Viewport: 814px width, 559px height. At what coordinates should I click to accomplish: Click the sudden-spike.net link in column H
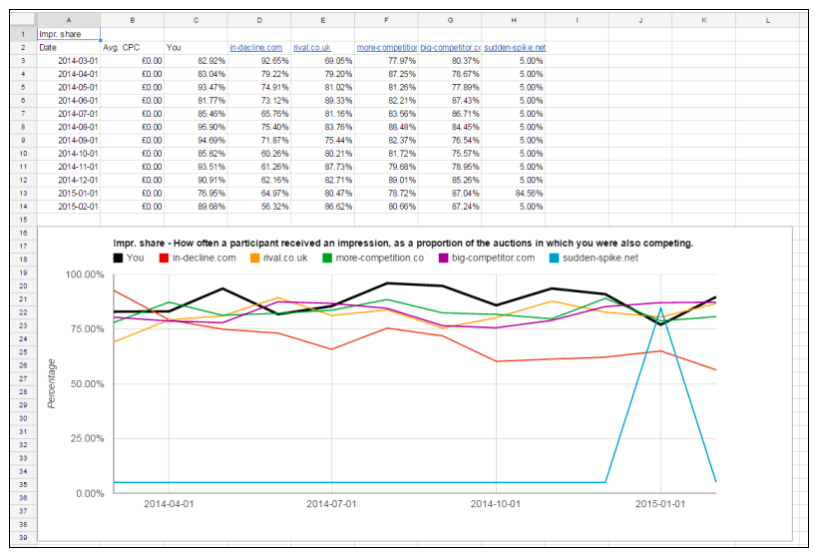(515, 47)
